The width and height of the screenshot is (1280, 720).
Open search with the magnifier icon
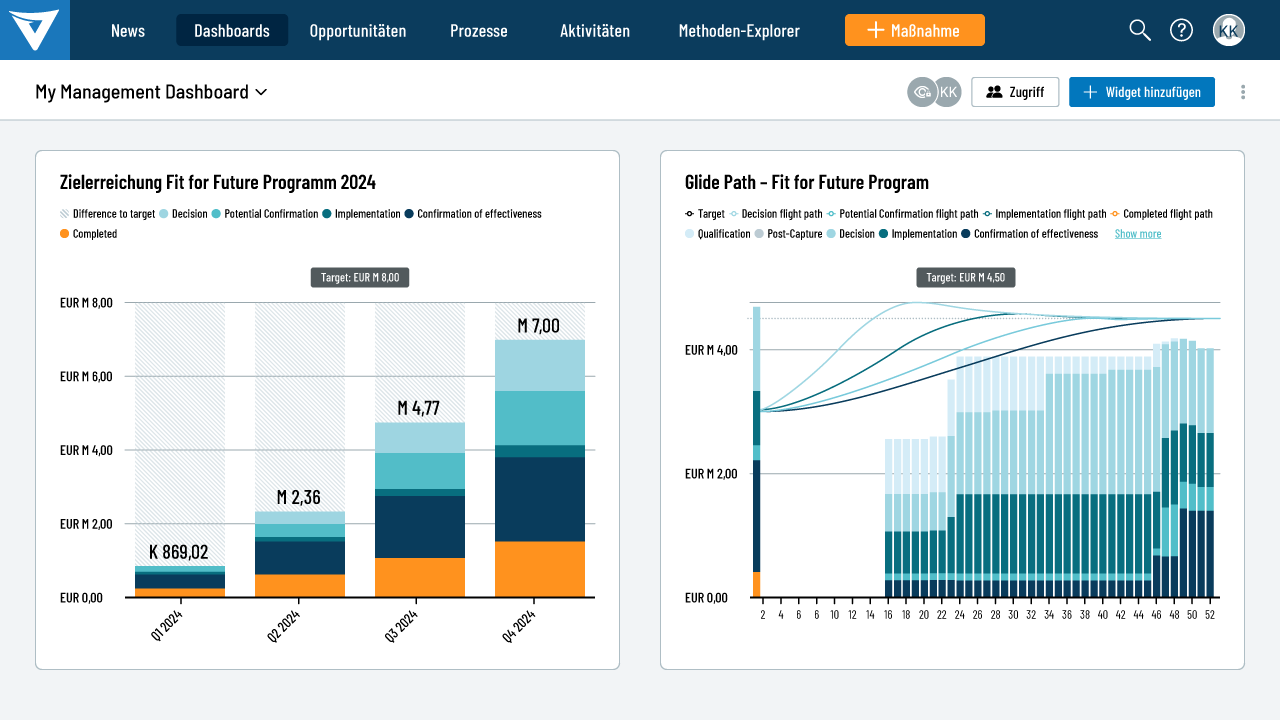[1140, 30]
